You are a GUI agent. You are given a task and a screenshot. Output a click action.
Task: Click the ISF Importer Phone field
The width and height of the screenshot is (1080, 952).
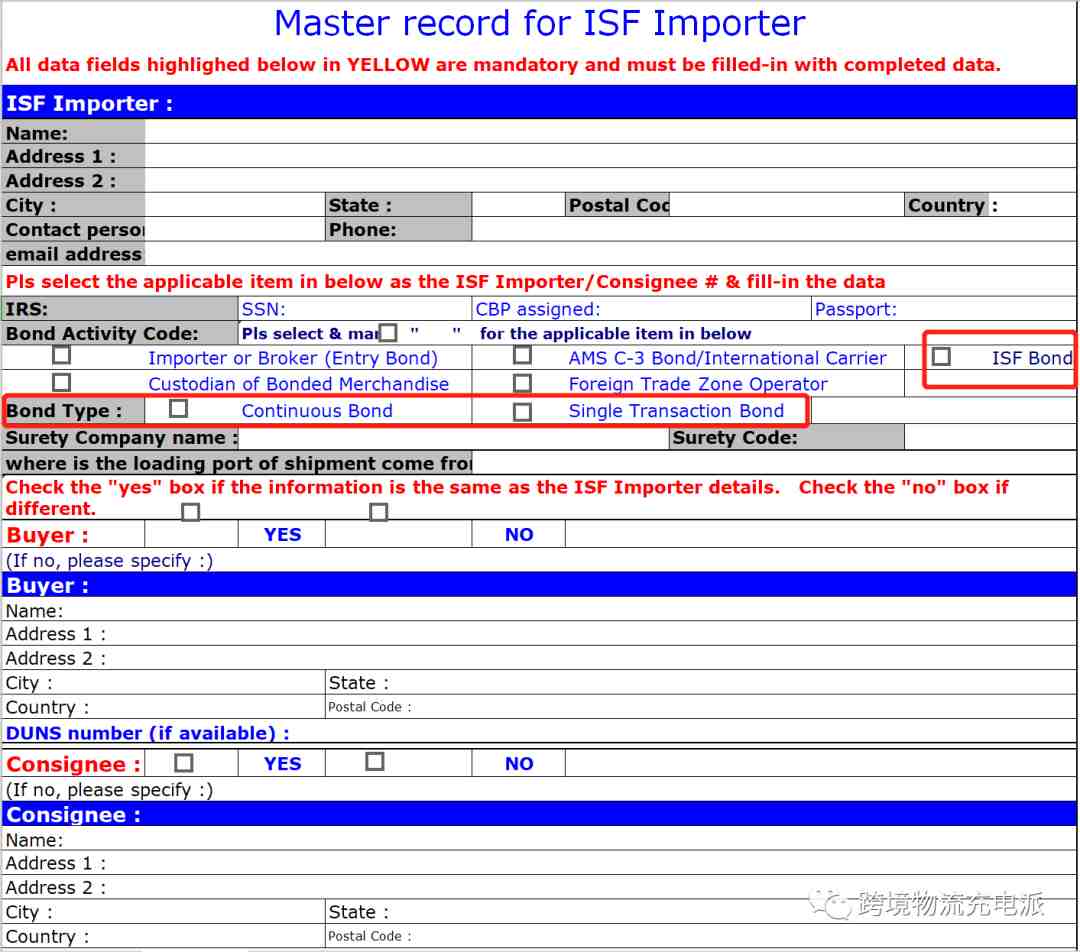[773, 229]
